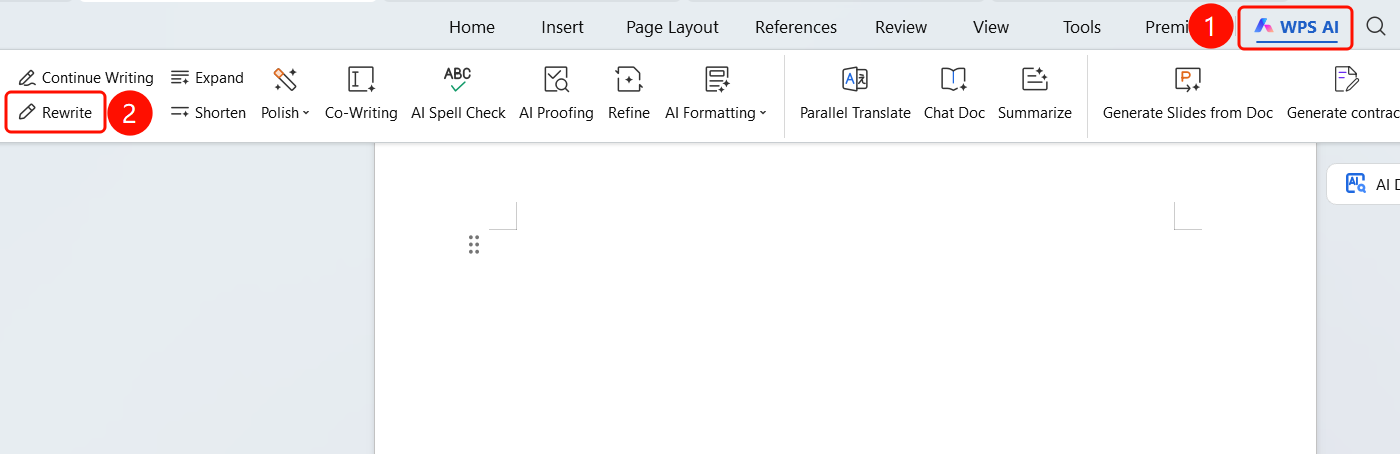
Task: Expand the Polish dropdown arrow
Action: pos(306,113)
